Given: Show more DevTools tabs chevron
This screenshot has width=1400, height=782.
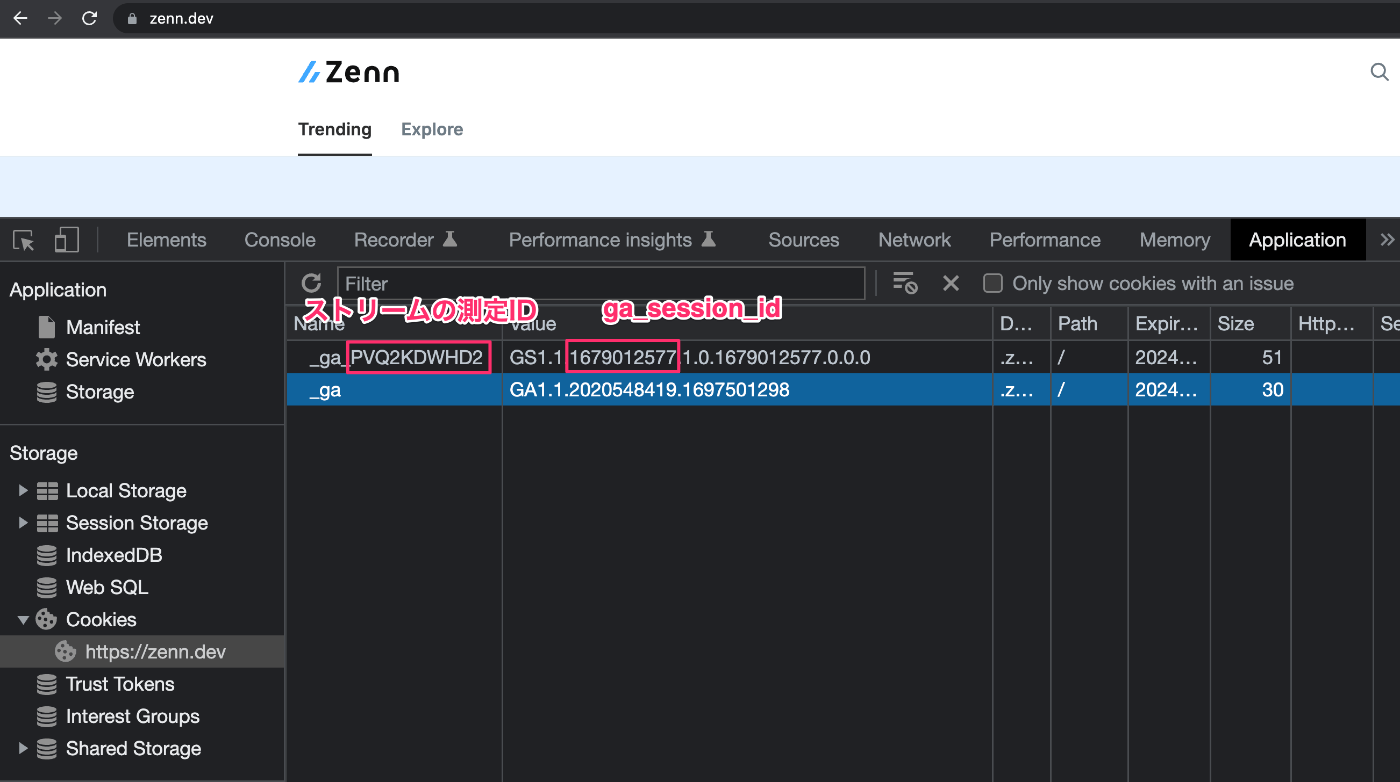Looking at the screenshot, I should coord(1386,240).
